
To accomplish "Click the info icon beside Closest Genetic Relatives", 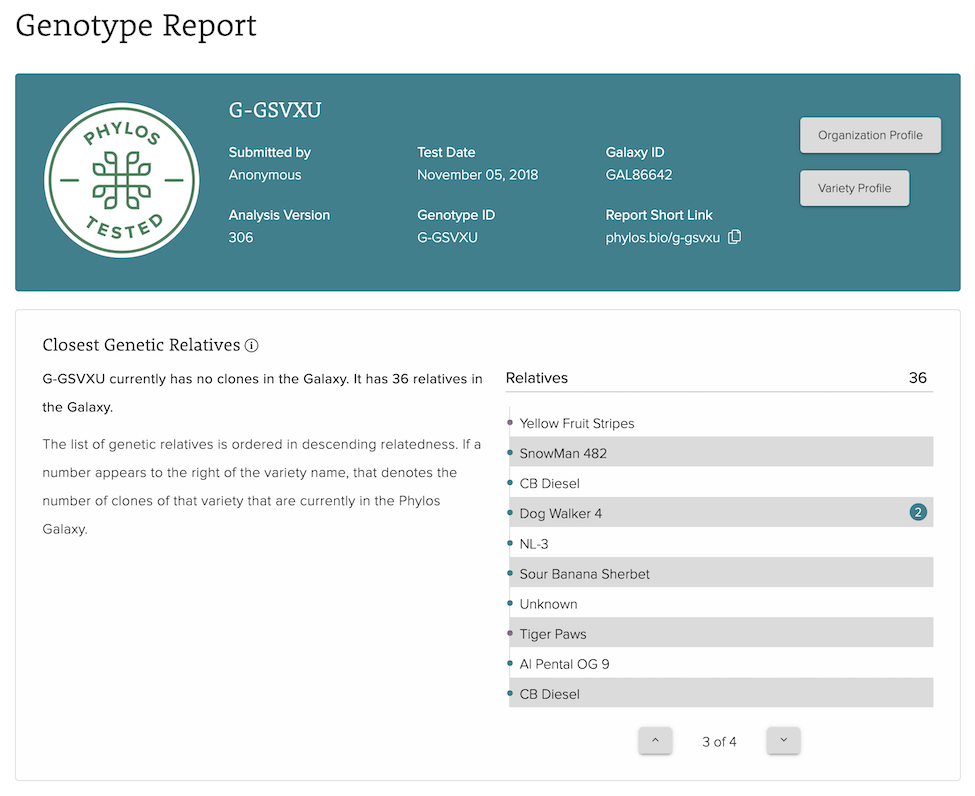I will point(252,346).
